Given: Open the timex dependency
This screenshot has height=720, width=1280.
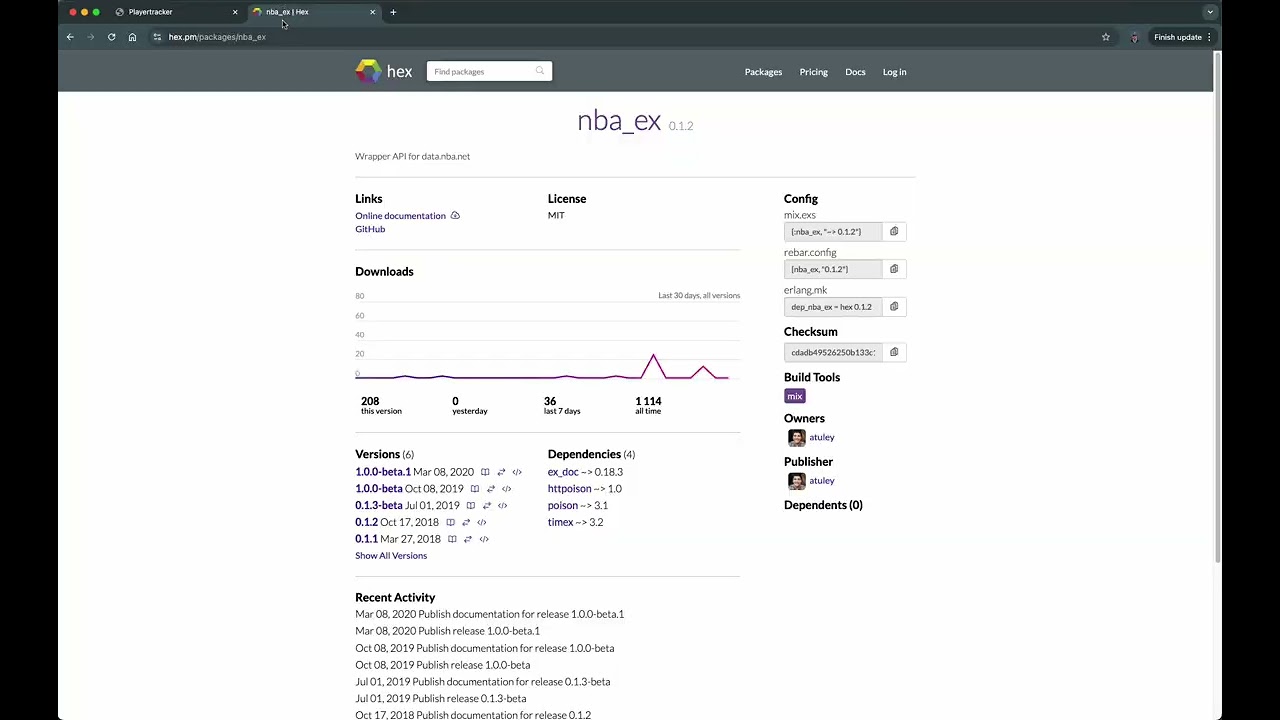Looking at the screenshot, I should click(561, 522).
